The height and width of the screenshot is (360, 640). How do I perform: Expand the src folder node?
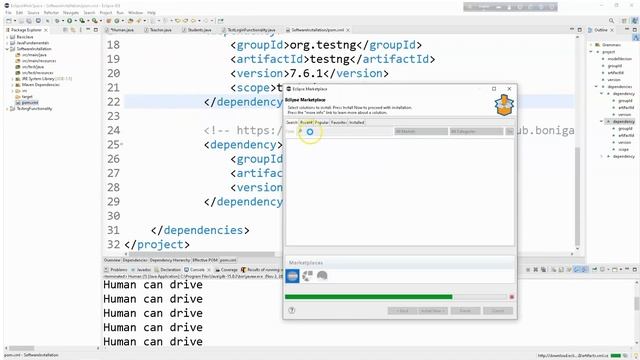(13, 91)
